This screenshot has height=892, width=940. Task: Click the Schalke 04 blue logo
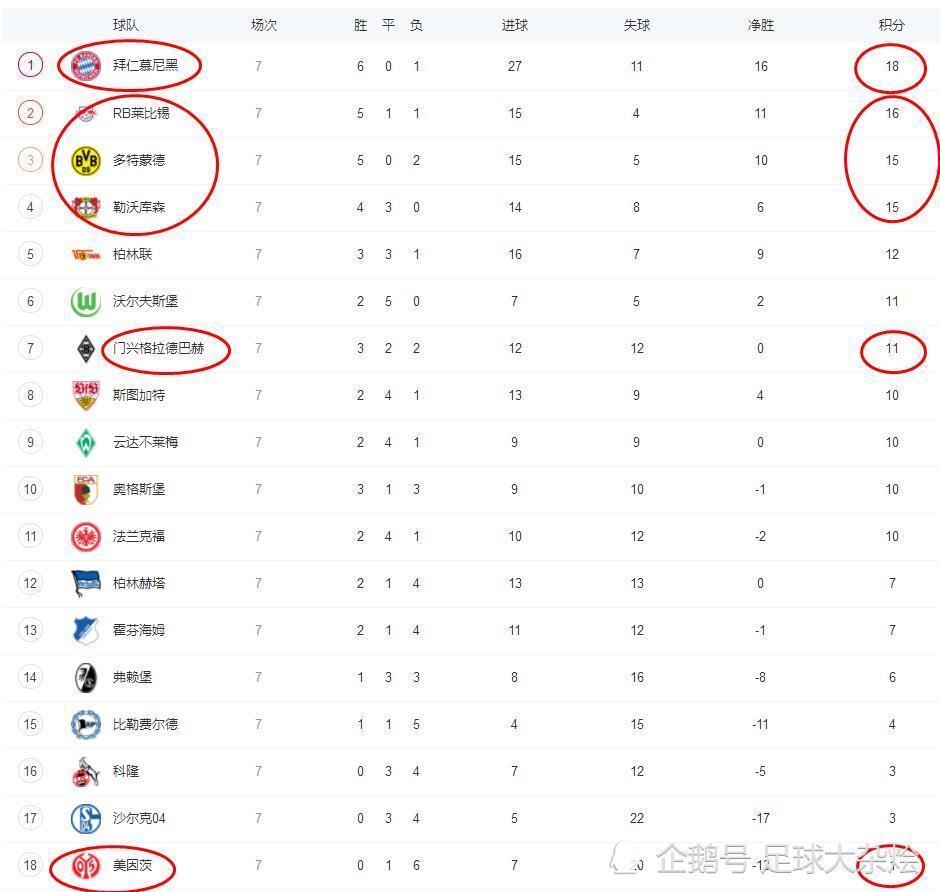coord(86,818)
